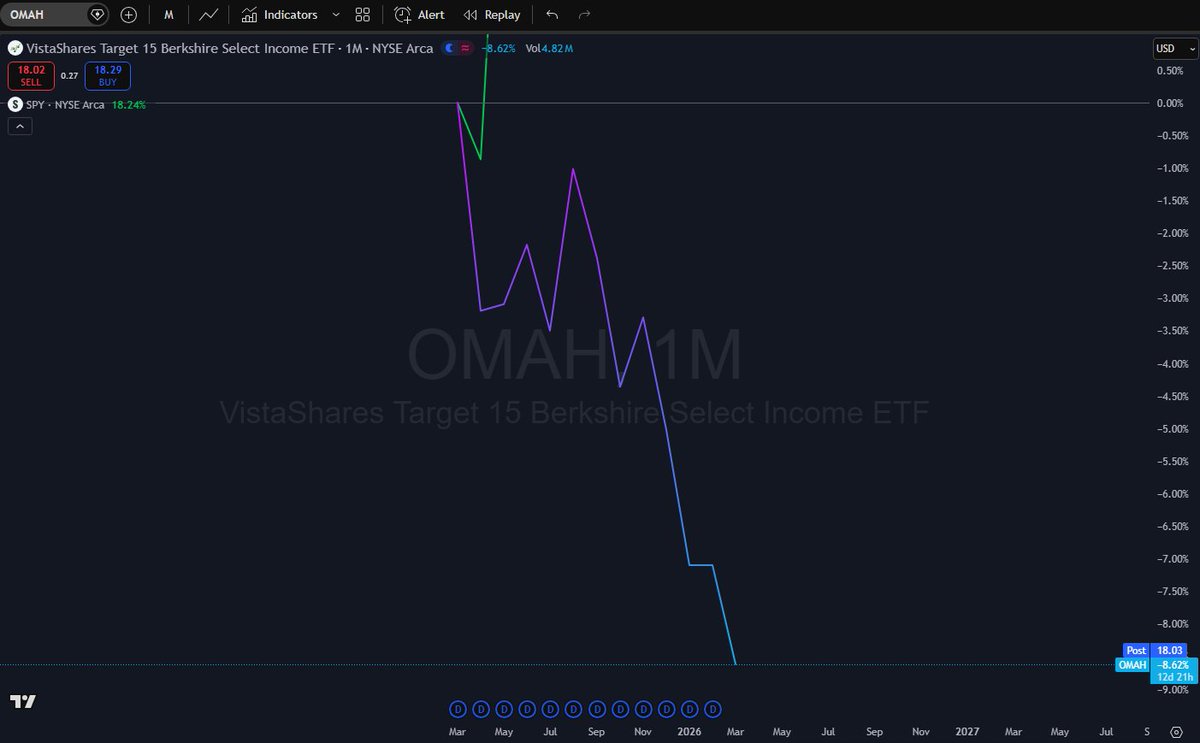Click the VistaShares logo icon in legend
The width and height of the screenshot is (1200, 743).
tap(15, 48)
